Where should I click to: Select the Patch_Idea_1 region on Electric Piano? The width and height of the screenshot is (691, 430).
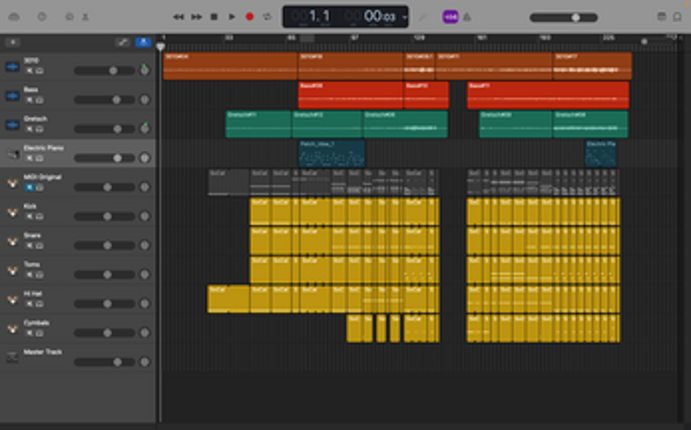pyautogui.click(x=332, y=152)
